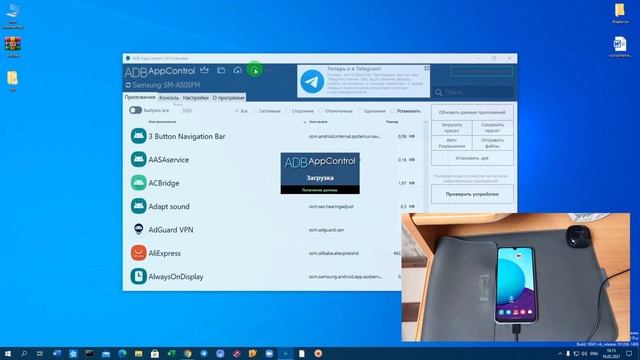The image size is (640, 360).
Task: Click the "AlwaysOnDisplay" app name
Action: 176,277
